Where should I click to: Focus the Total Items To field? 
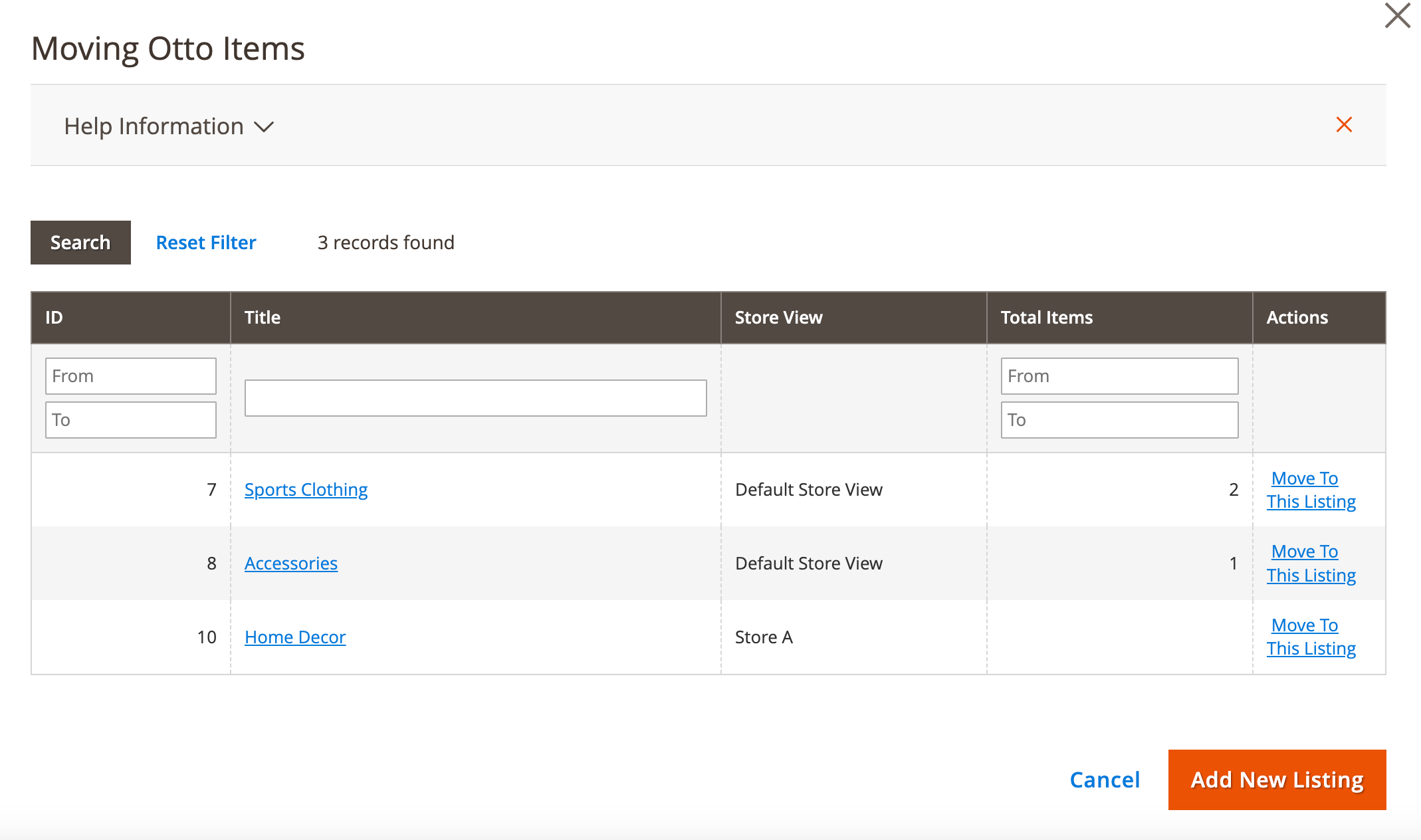click(1119, 420)
